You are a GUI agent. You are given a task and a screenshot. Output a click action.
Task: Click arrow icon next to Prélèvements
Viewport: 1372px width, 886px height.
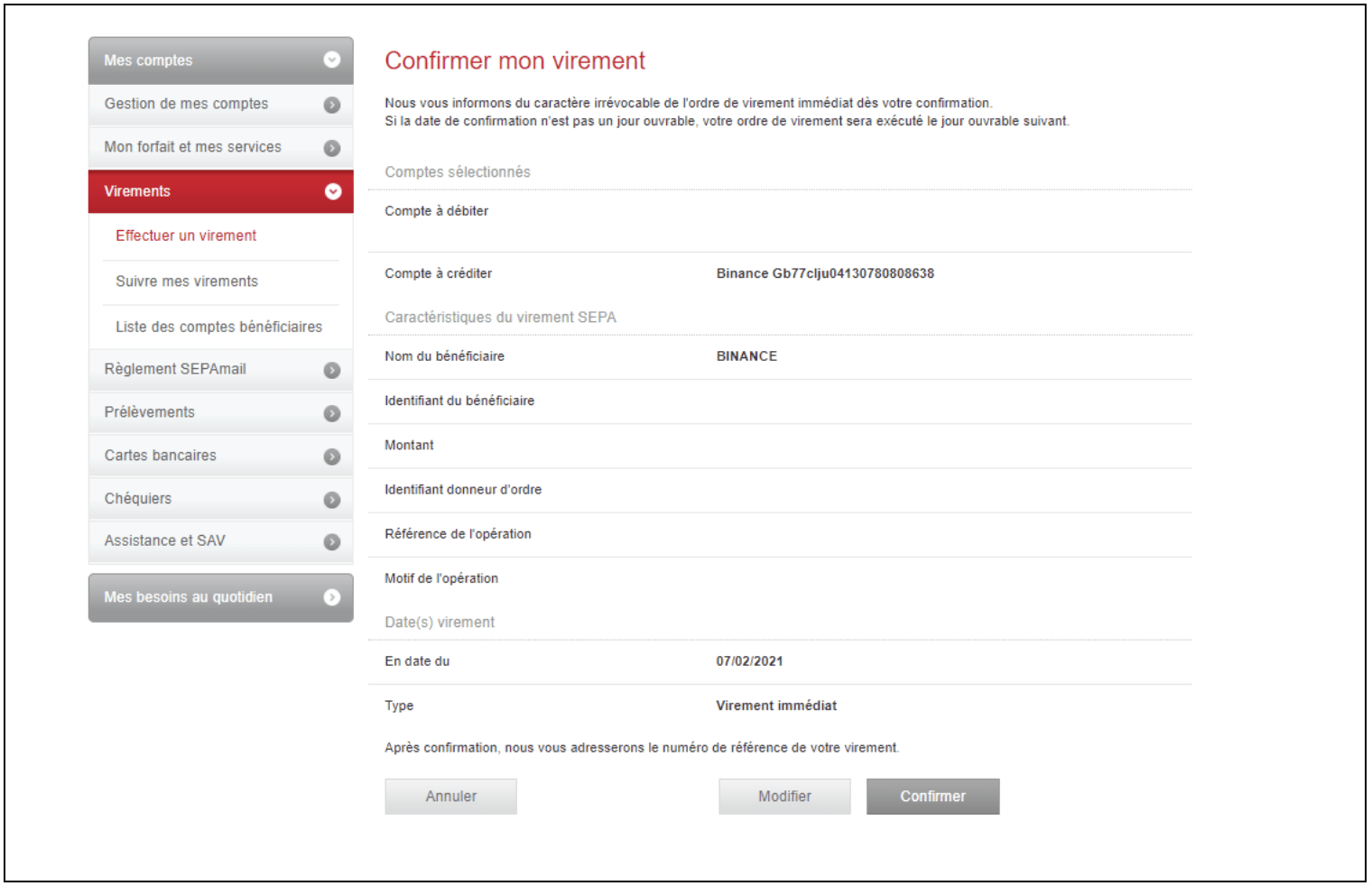[332, 413]
